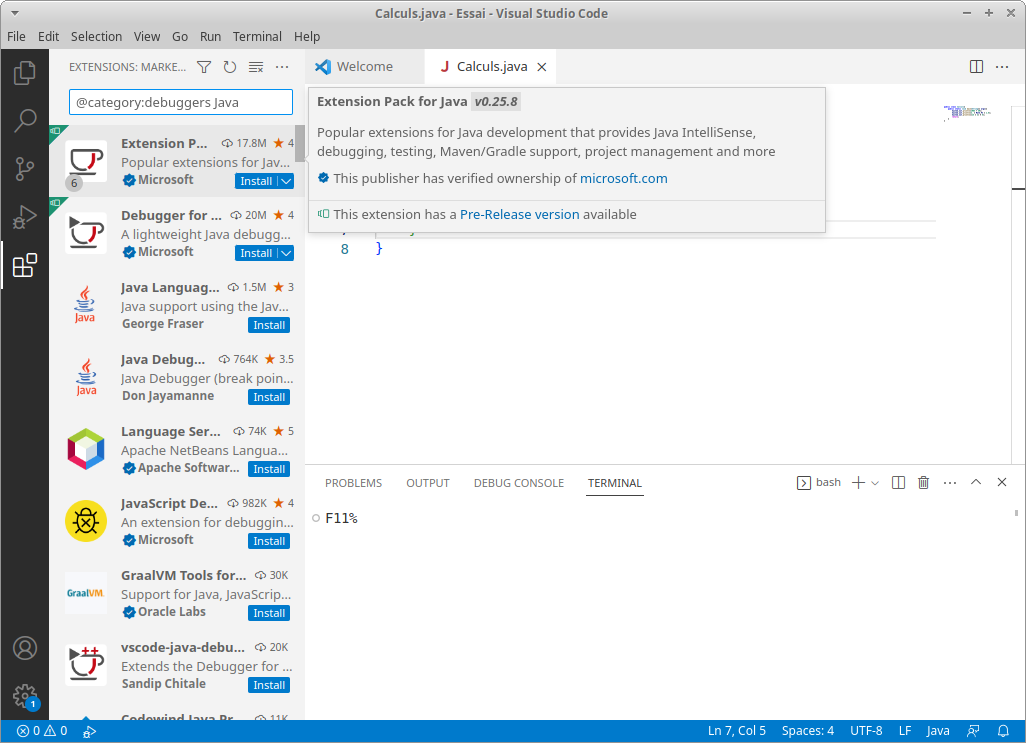Open notifications bell in status bar
Viewport: 1026px width, 743px height.
point(1002,731)
